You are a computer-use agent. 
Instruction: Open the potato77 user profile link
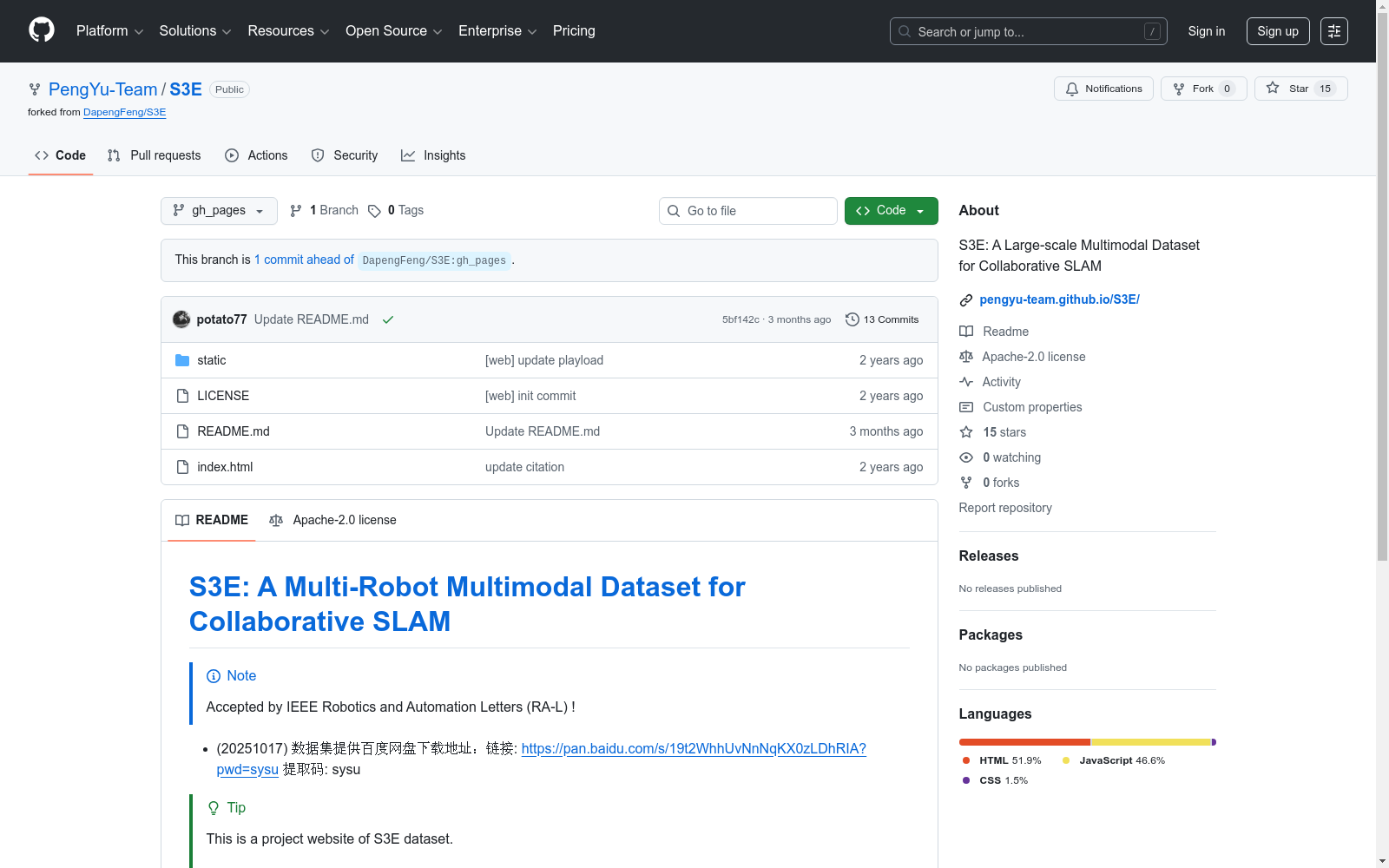click(221, 319)
